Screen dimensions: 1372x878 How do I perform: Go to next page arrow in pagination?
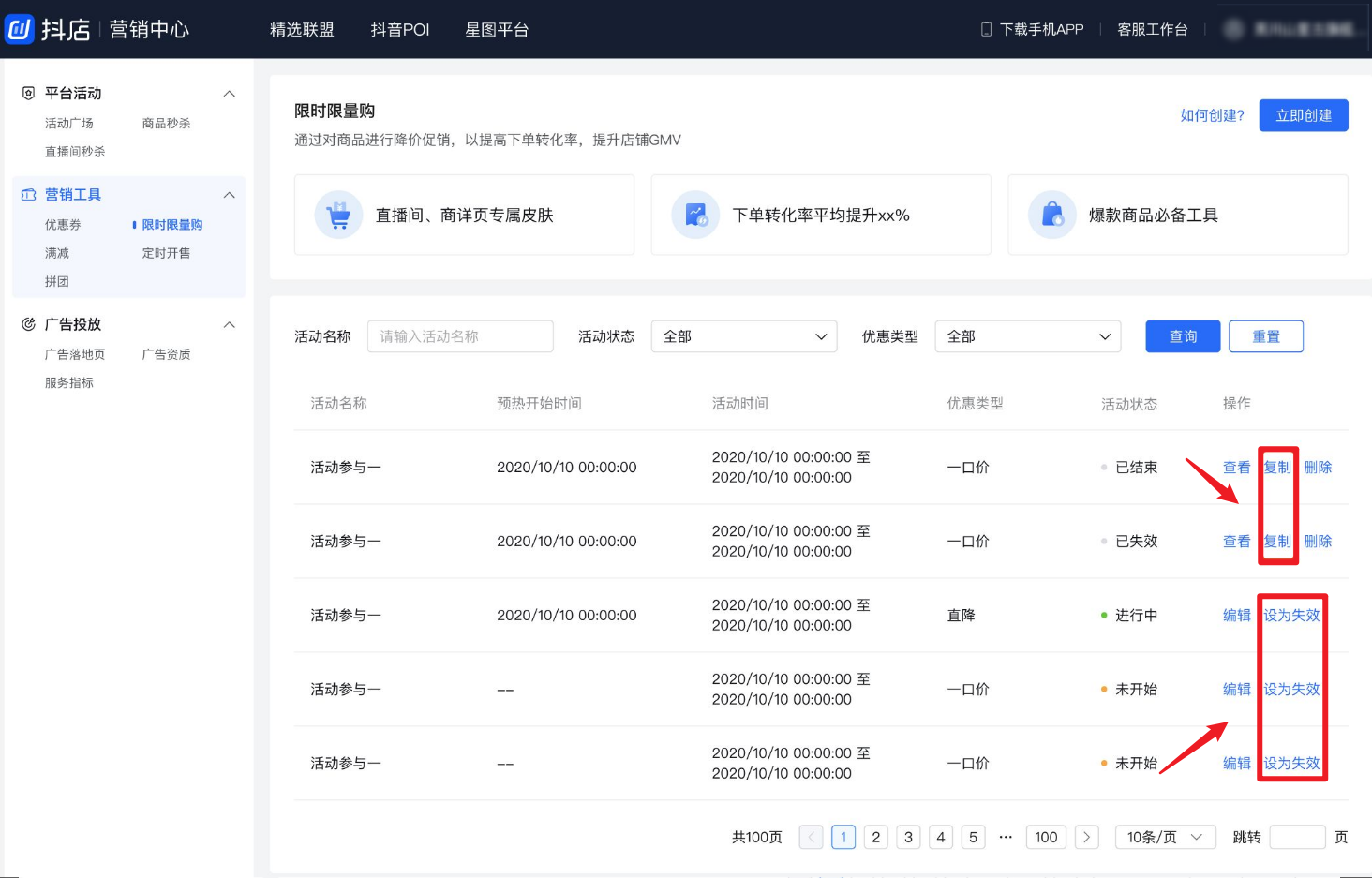coord(1086,837)
